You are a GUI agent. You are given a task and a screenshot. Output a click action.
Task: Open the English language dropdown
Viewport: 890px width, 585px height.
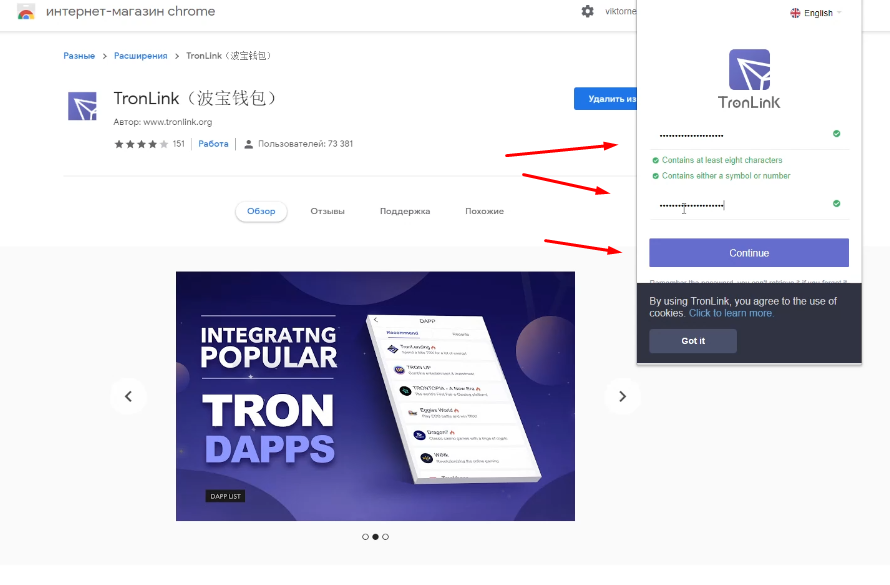pos(817,12)
